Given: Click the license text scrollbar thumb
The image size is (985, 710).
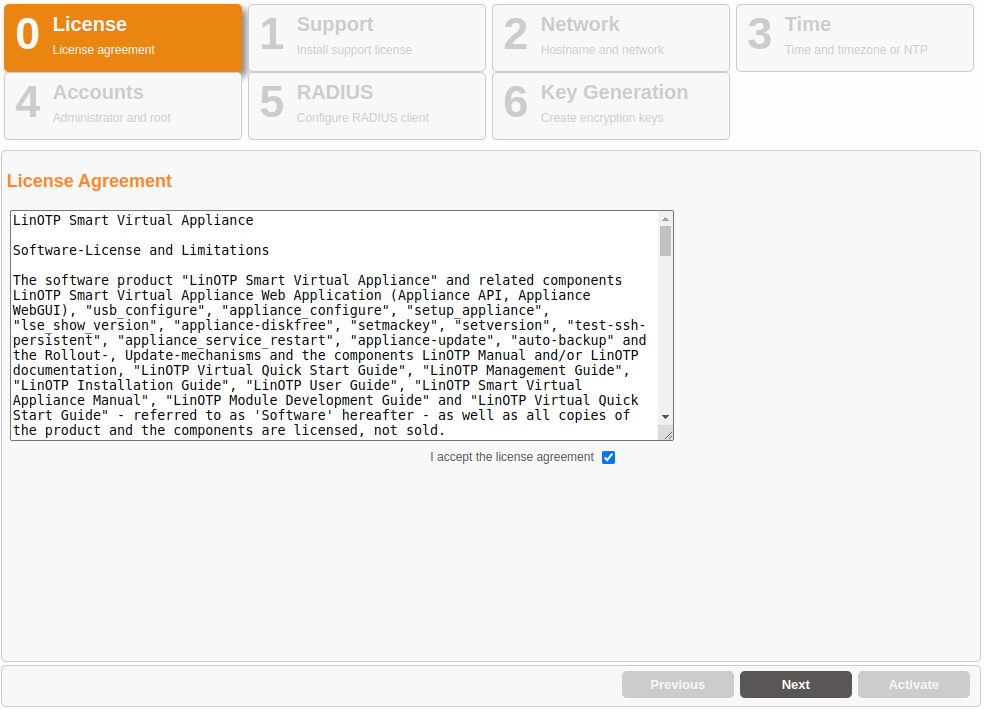Looking at the screenshot, I should pyautogui.click(x=665, y=241).
